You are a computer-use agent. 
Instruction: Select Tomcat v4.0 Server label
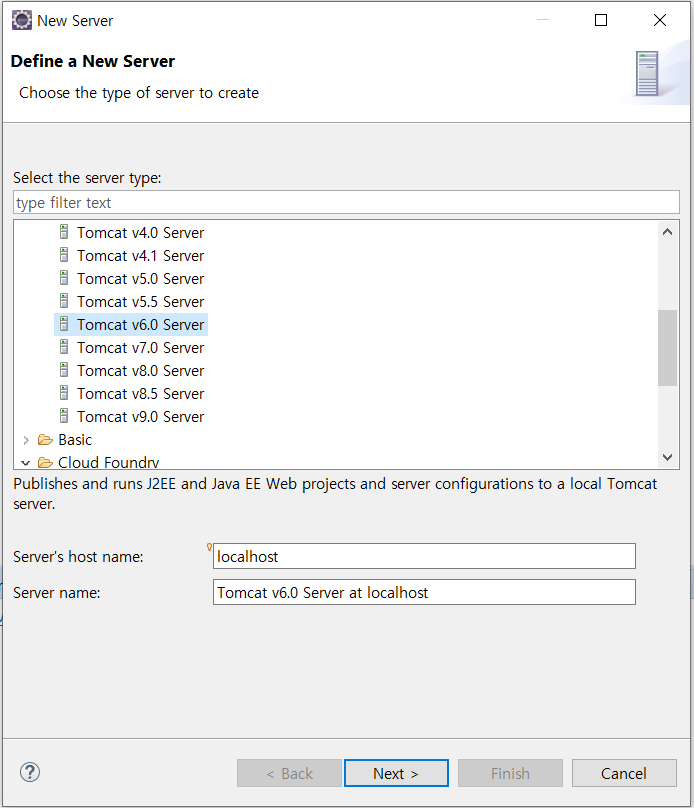(141, 233)
